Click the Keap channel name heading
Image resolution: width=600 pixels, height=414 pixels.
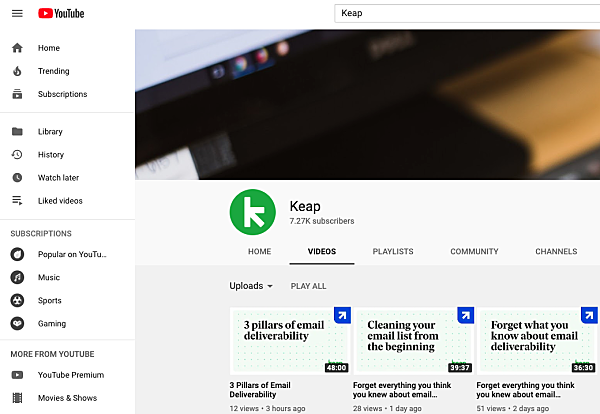pos(305,206)
